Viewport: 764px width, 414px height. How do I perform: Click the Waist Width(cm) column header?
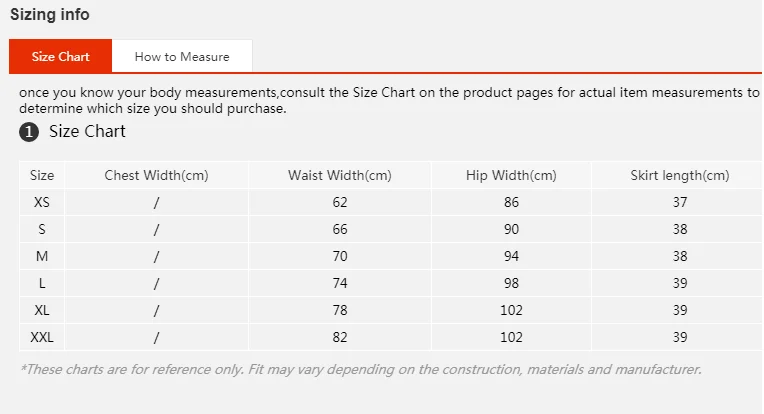pos(340,175)
